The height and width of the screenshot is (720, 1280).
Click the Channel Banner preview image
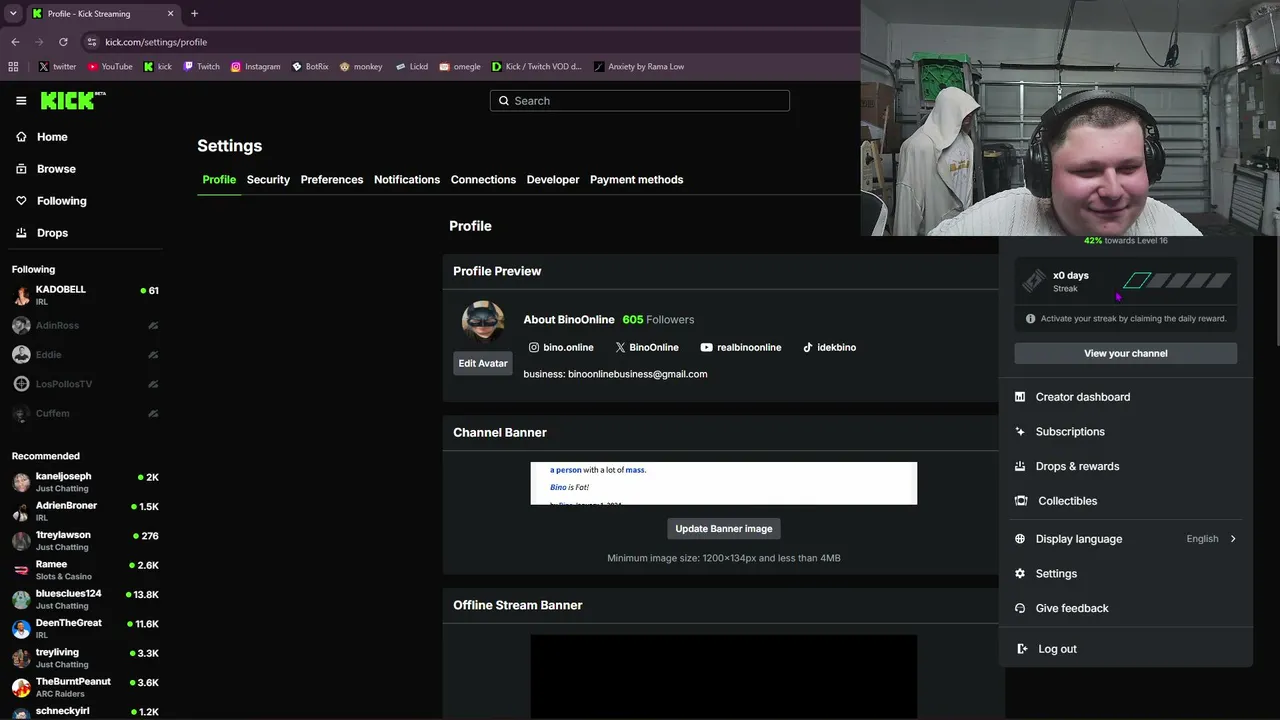point(724,483)
